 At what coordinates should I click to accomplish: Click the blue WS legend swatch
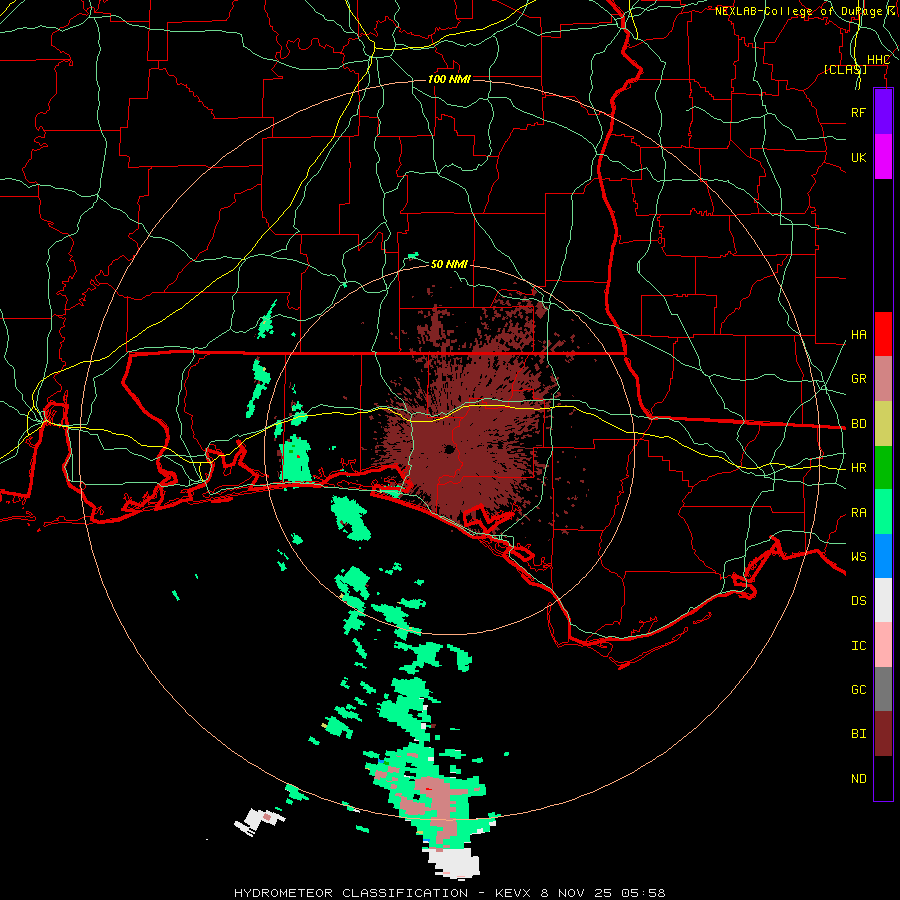[883, 556]
